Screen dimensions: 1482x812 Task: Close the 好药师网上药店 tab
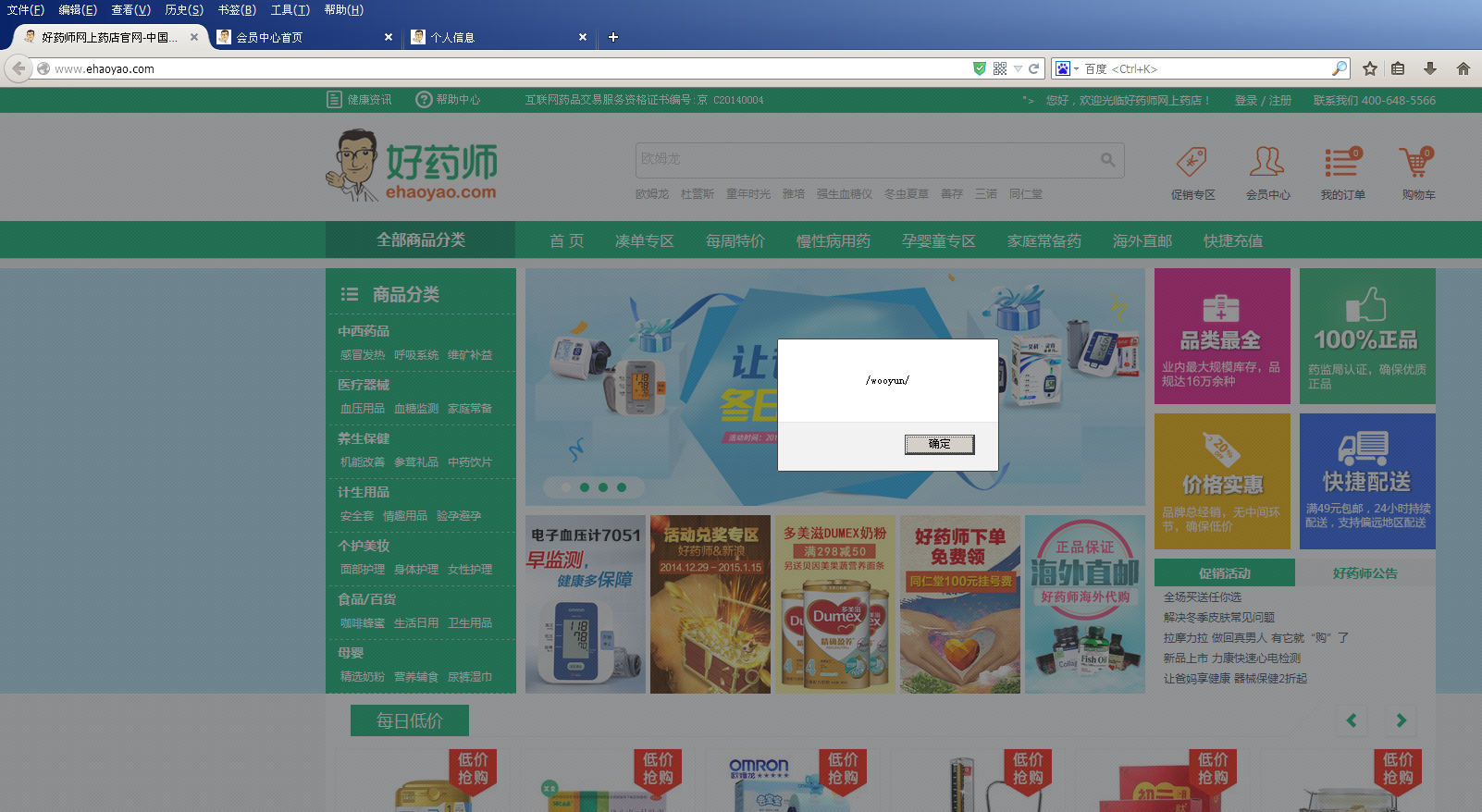(194, 38)
